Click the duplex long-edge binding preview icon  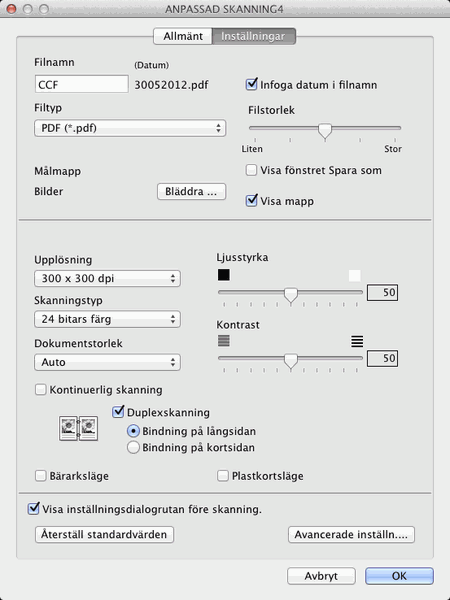click(78, 428)
